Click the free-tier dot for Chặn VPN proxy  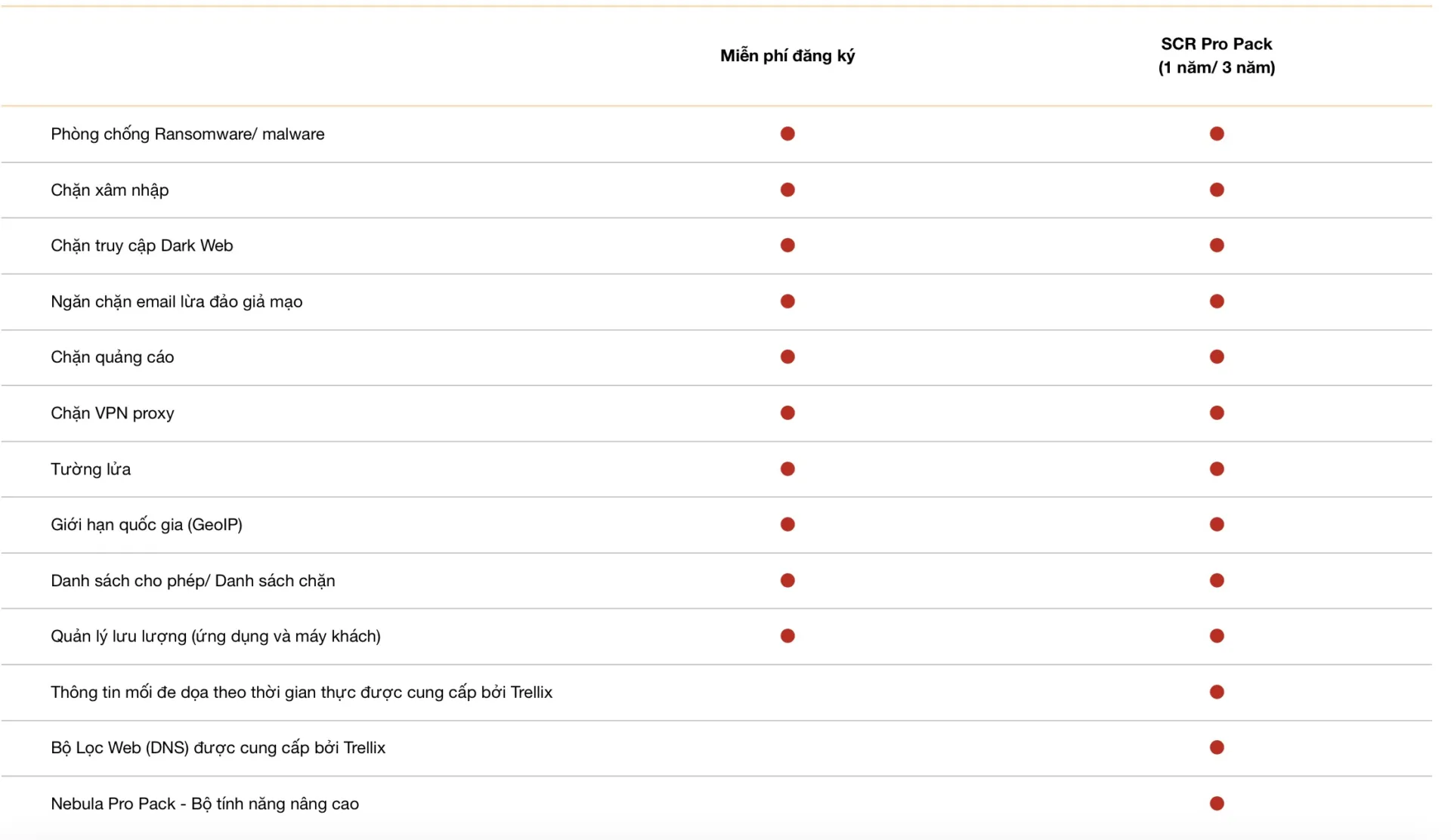787,413
